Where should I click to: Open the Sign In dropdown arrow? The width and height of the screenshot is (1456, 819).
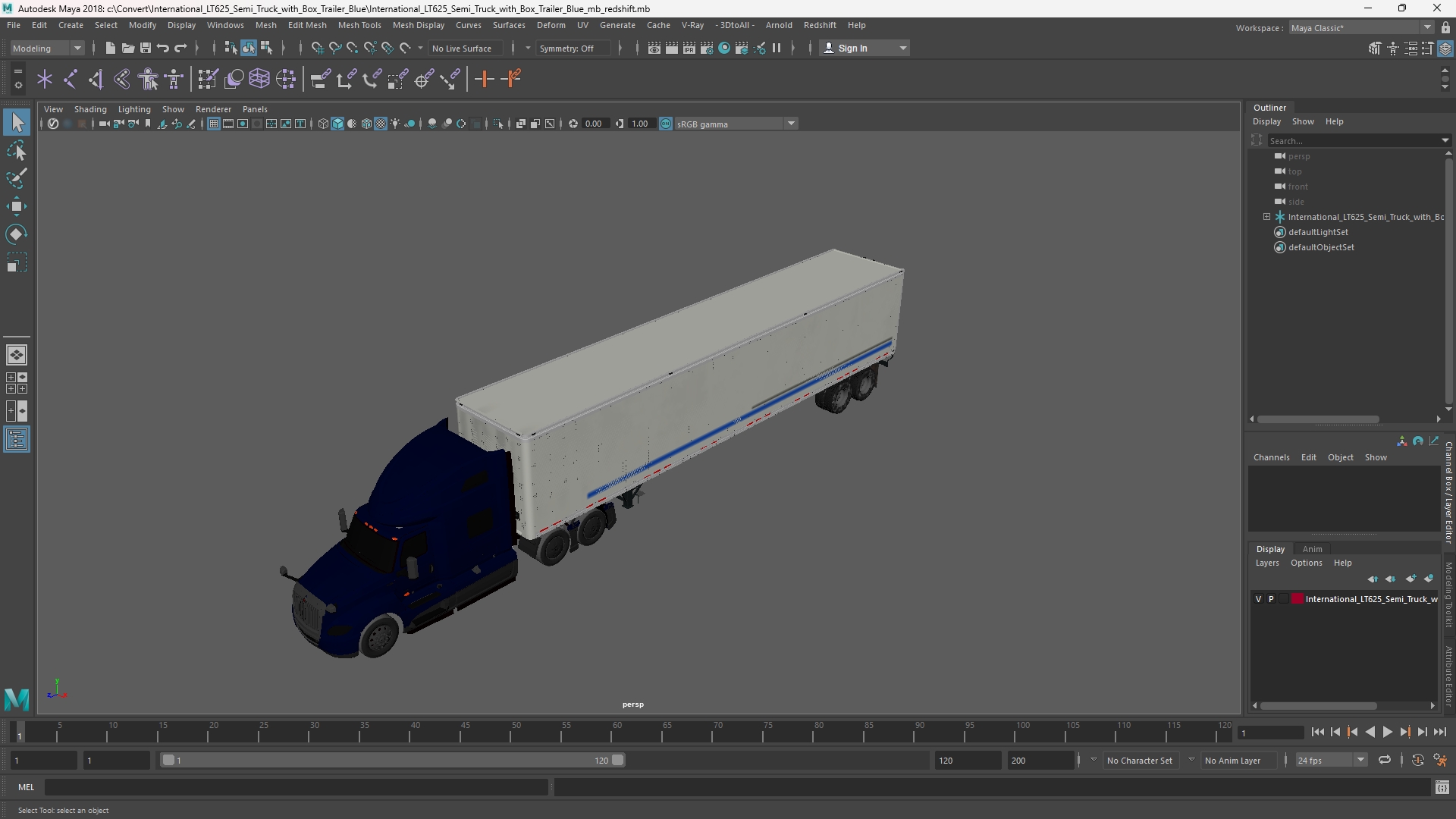(x=903, y=48)
